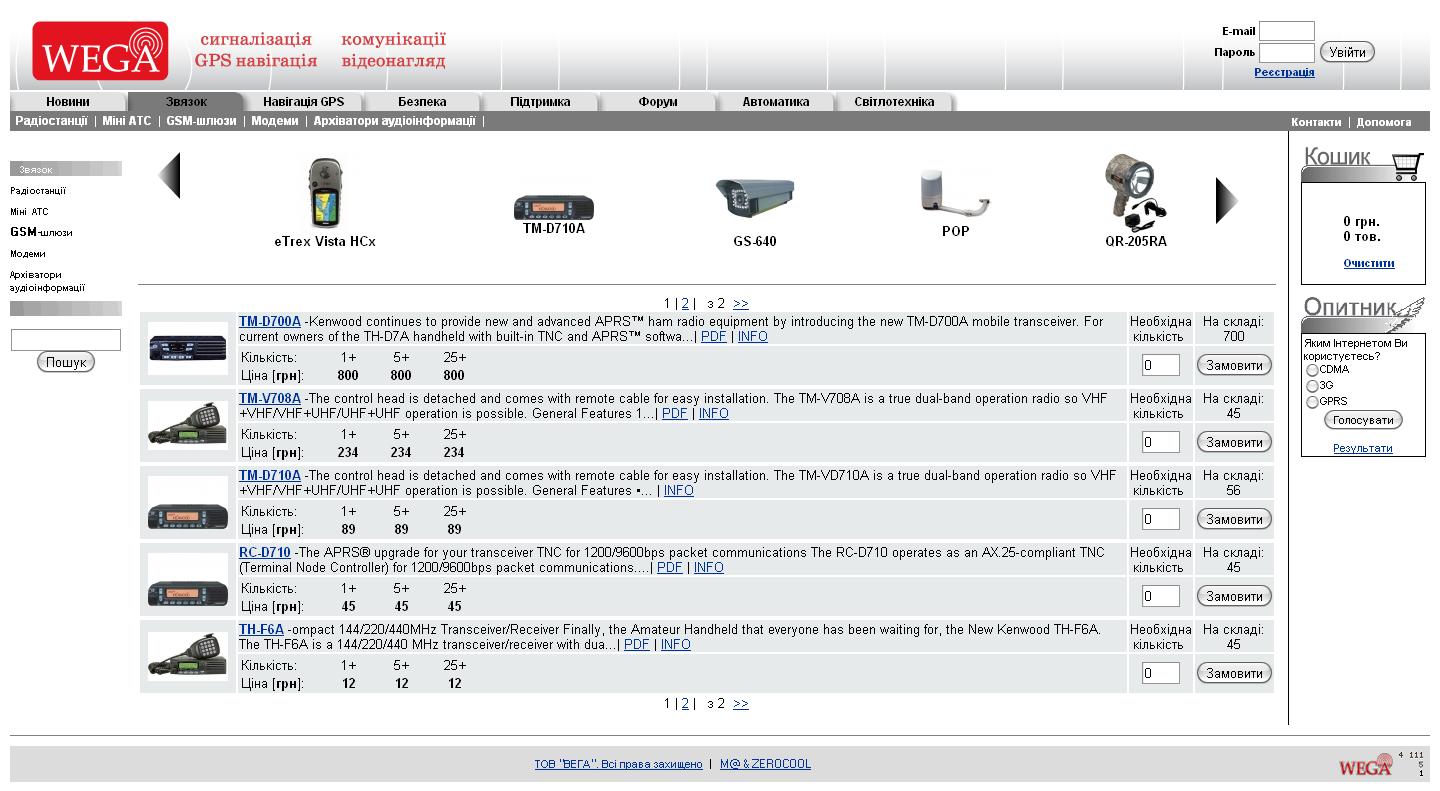Order TM-D700A with its Замовити button
Viewport: 1440px width, 791px height.
click(x=1234, y=365)
